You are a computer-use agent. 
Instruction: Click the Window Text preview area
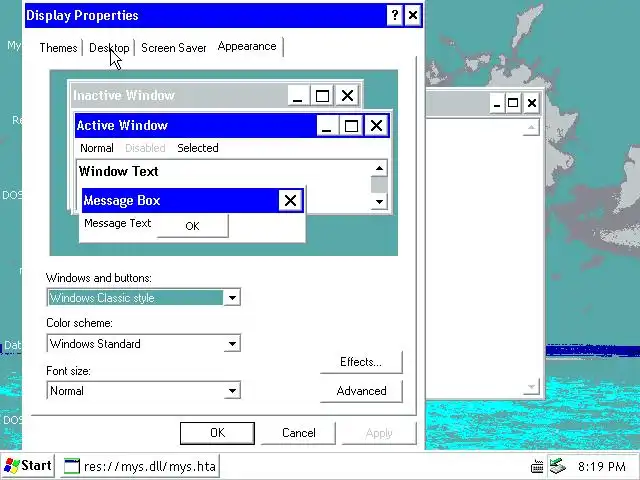(118, 171)
